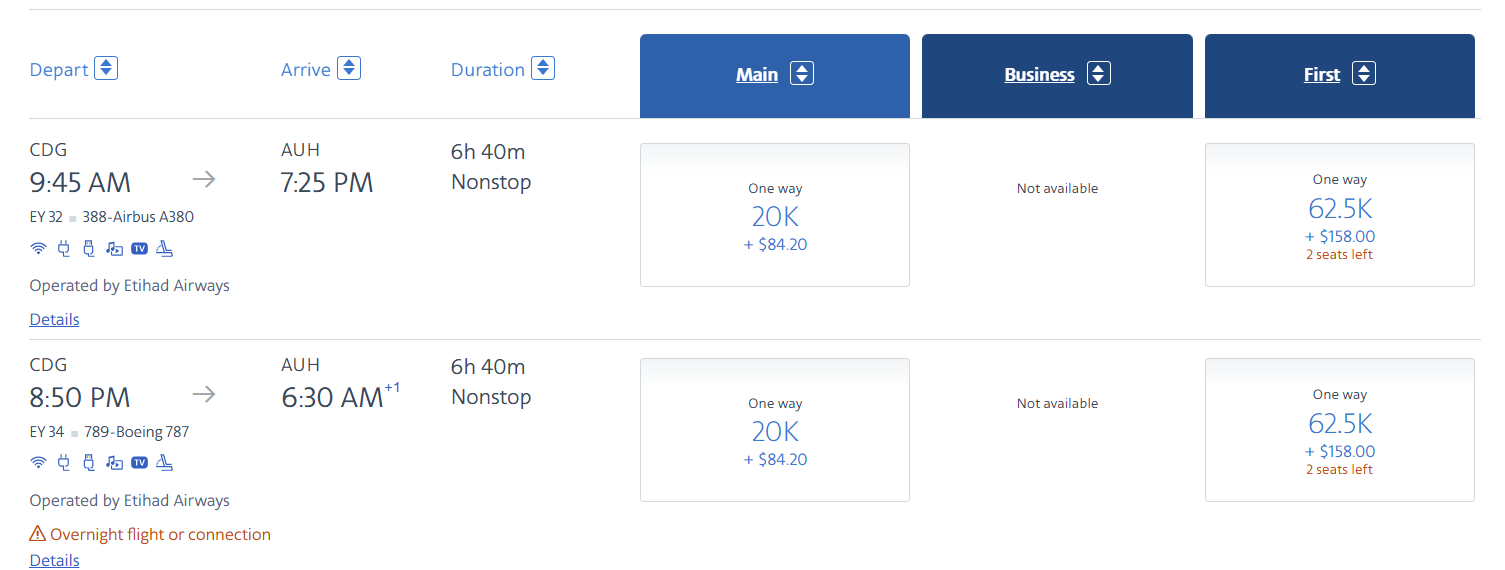Click the power outlet icon on flight EY 32

[64, 248]
